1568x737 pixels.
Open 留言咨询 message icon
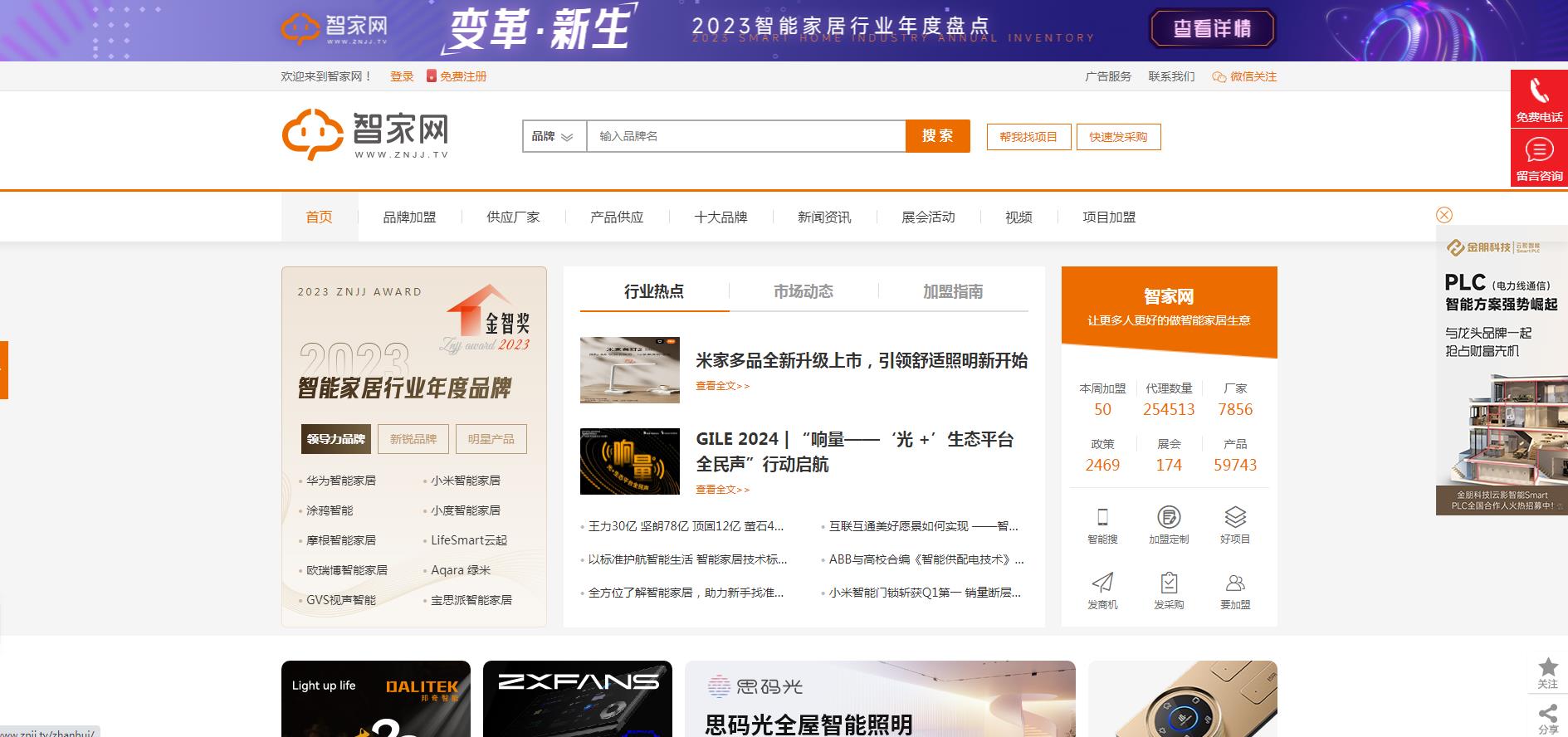tap(1539, 150)
